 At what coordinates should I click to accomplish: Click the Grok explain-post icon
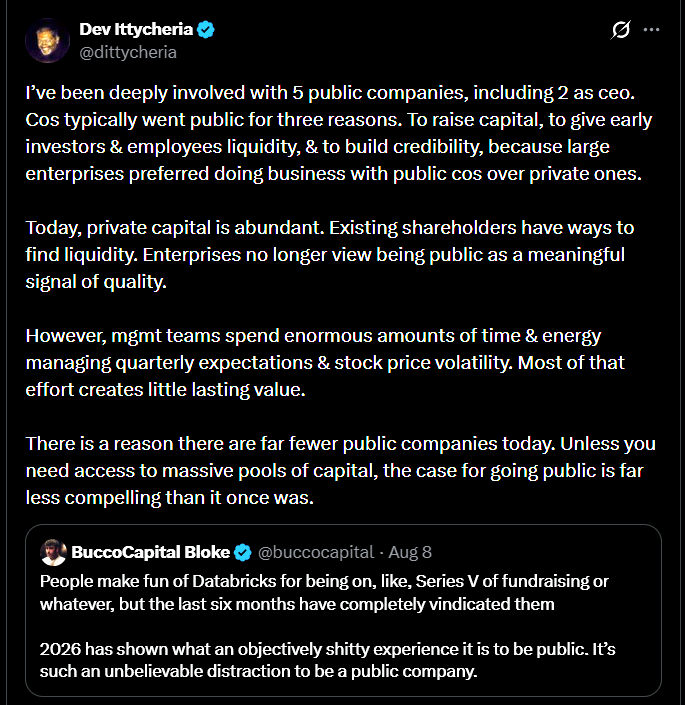621,30
